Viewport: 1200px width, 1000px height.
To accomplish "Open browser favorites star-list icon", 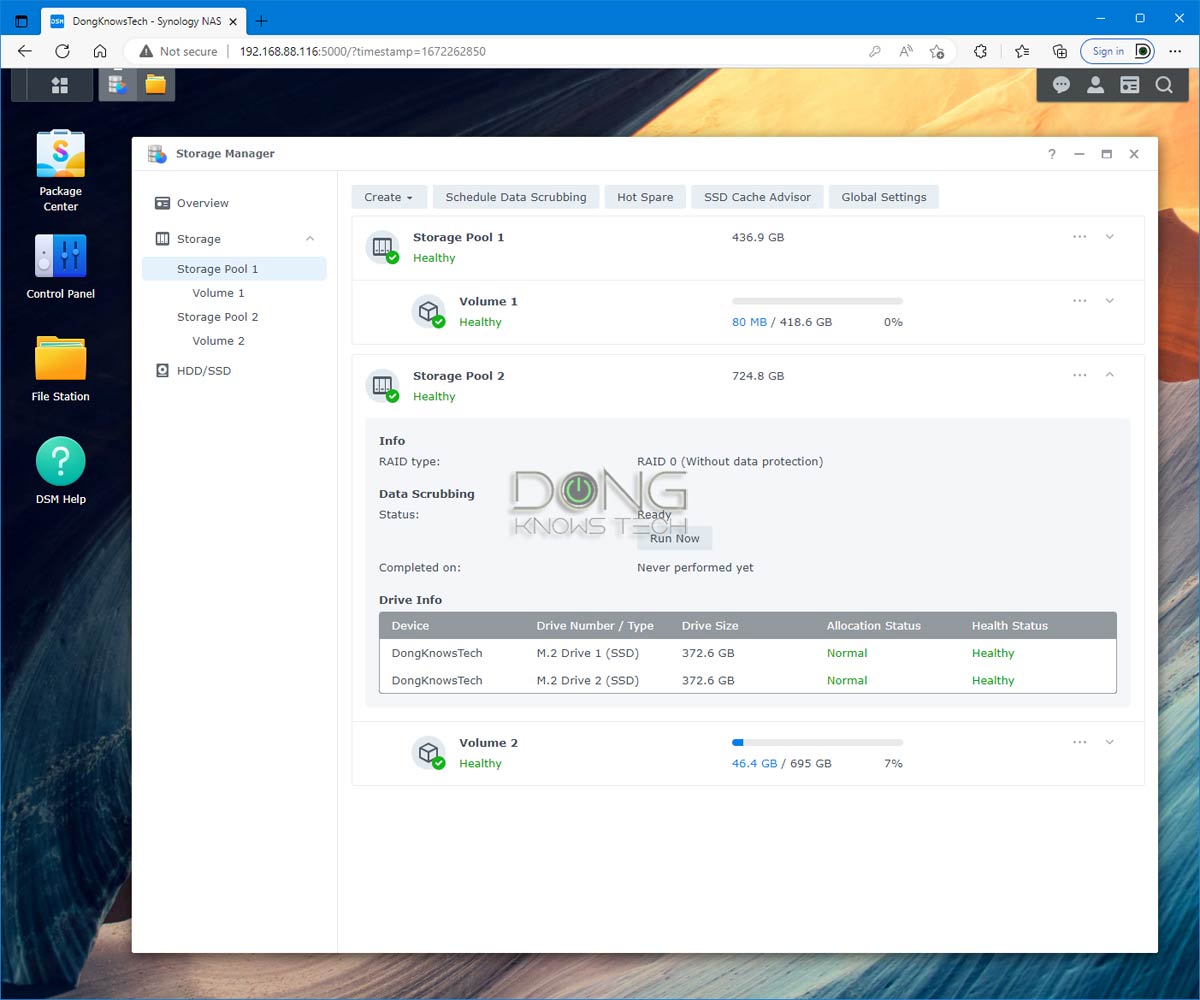I will (1022, 51).
